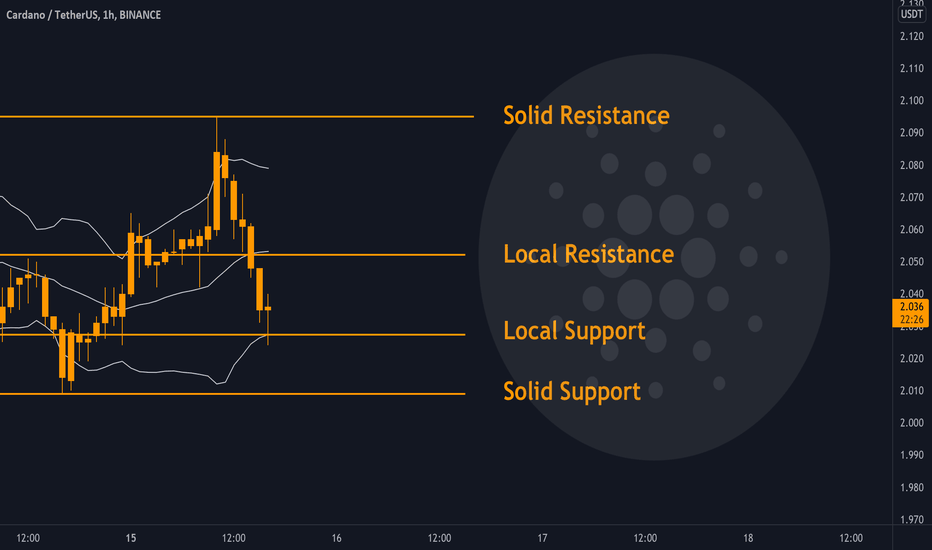Click the Local Resistance text label
932x550 pixels.
[588, 254]
